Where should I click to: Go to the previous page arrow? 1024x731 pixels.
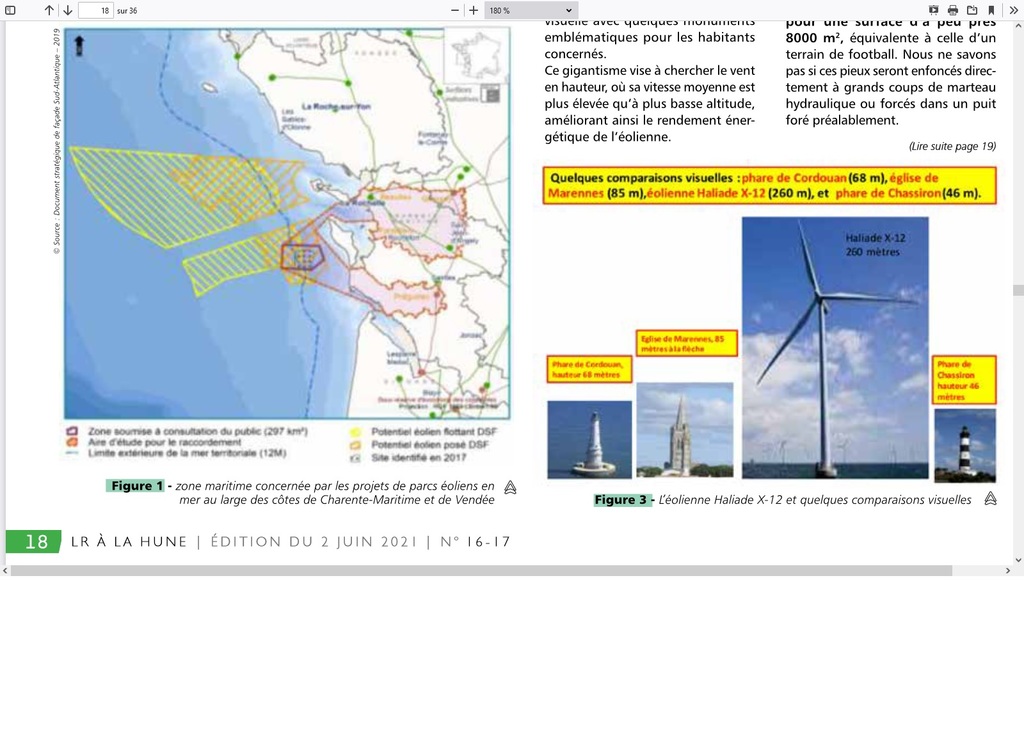(49, 10)
